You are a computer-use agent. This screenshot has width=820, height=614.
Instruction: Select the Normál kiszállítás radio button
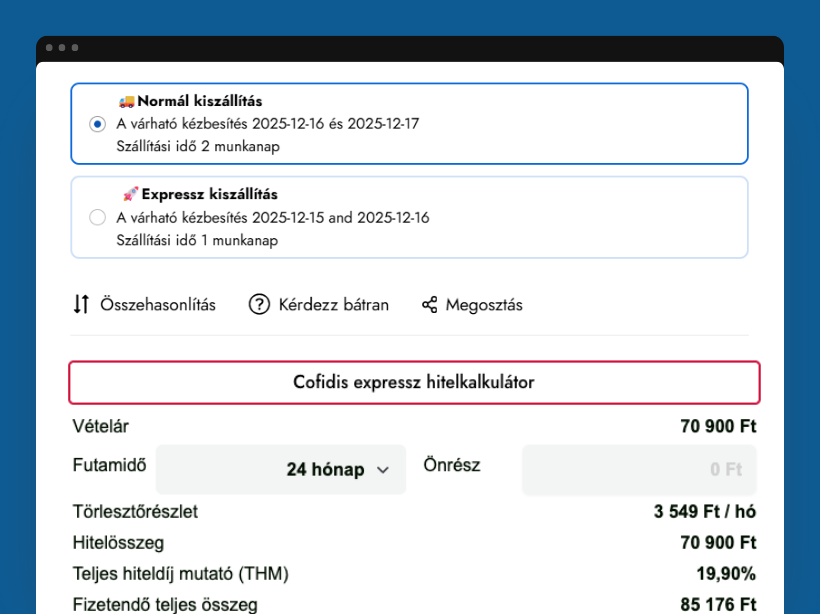97,124
